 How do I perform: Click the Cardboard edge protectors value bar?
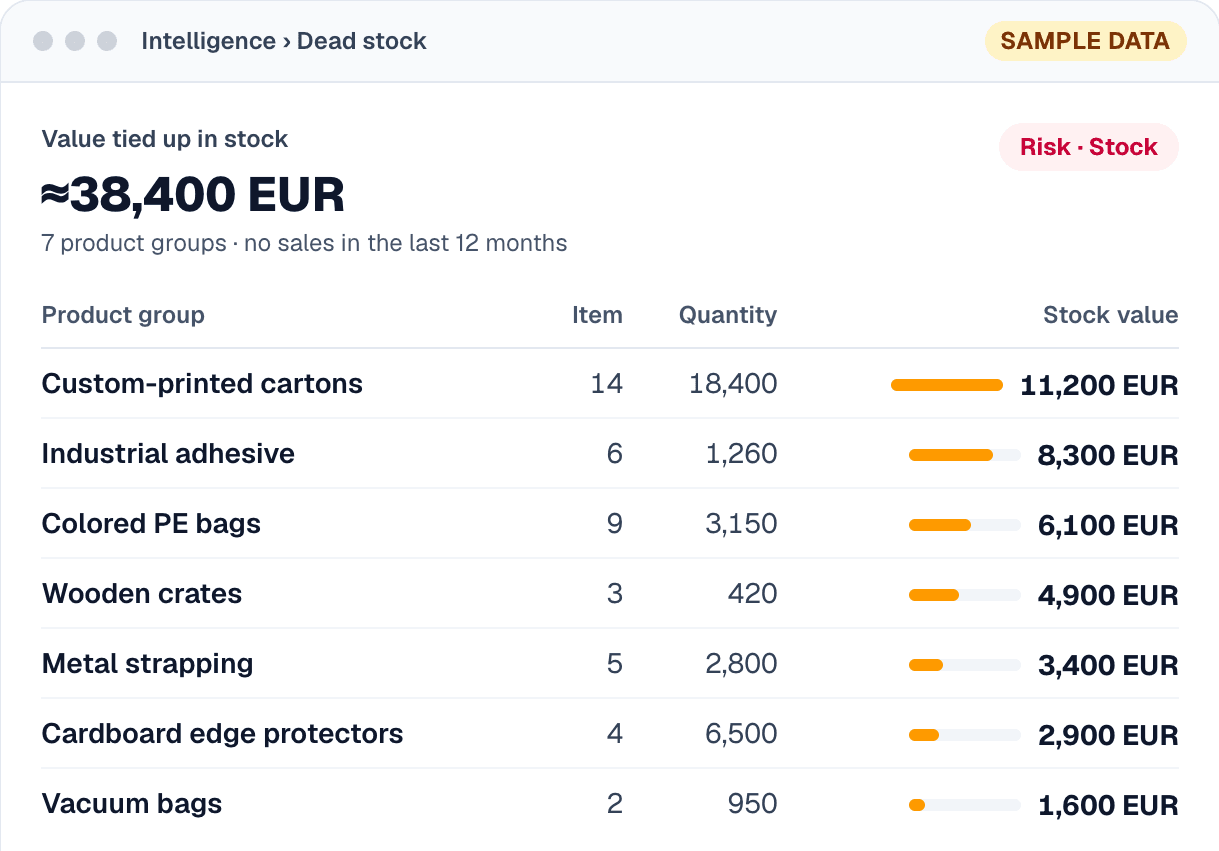[x=965, y=735]
